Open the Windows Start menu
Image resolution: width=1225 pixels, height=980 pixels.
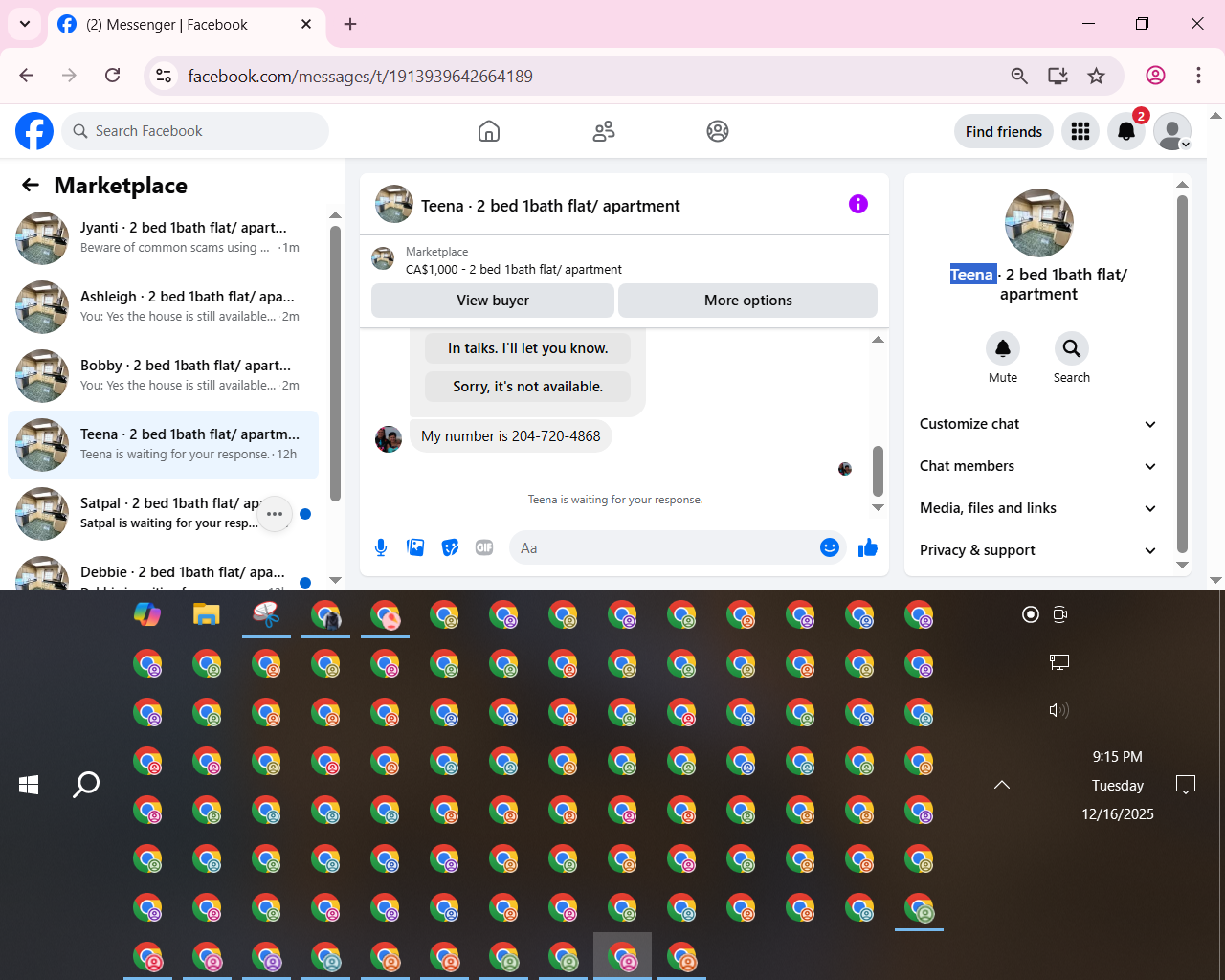pyautogui.click(x=29, y=785)
